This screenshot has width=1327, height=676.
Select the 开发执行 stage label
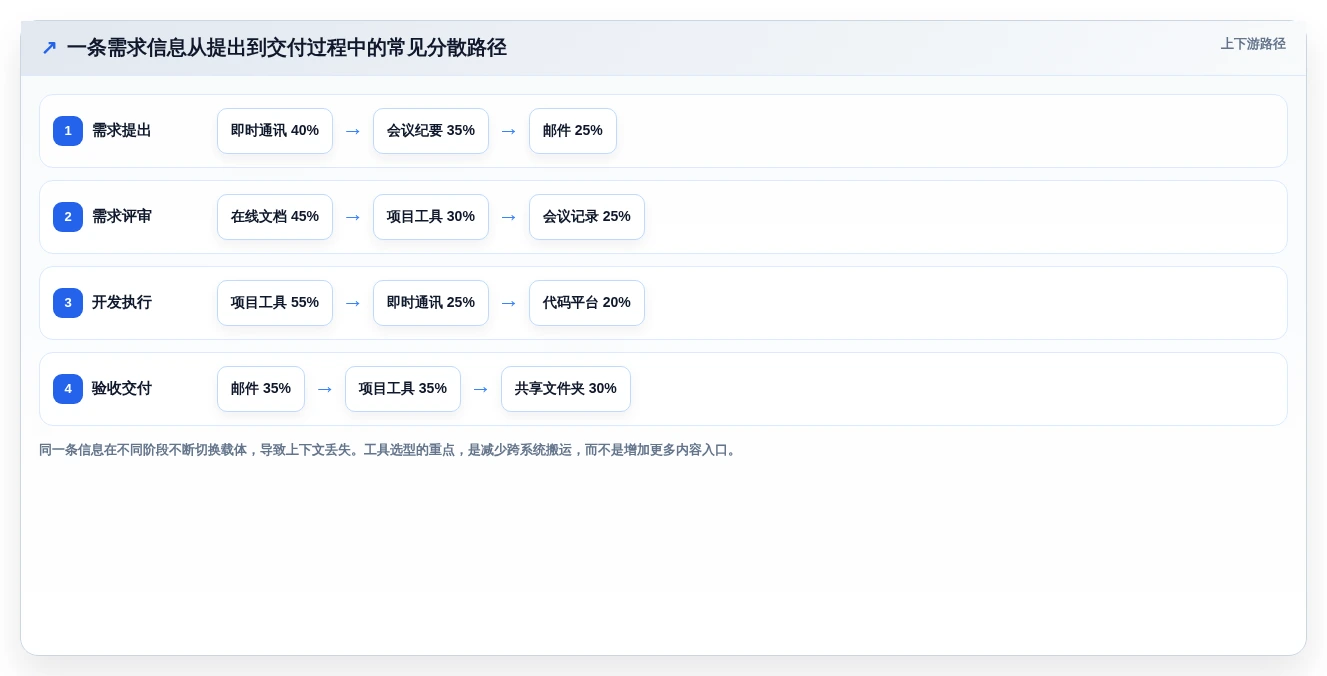coord(122,303)
